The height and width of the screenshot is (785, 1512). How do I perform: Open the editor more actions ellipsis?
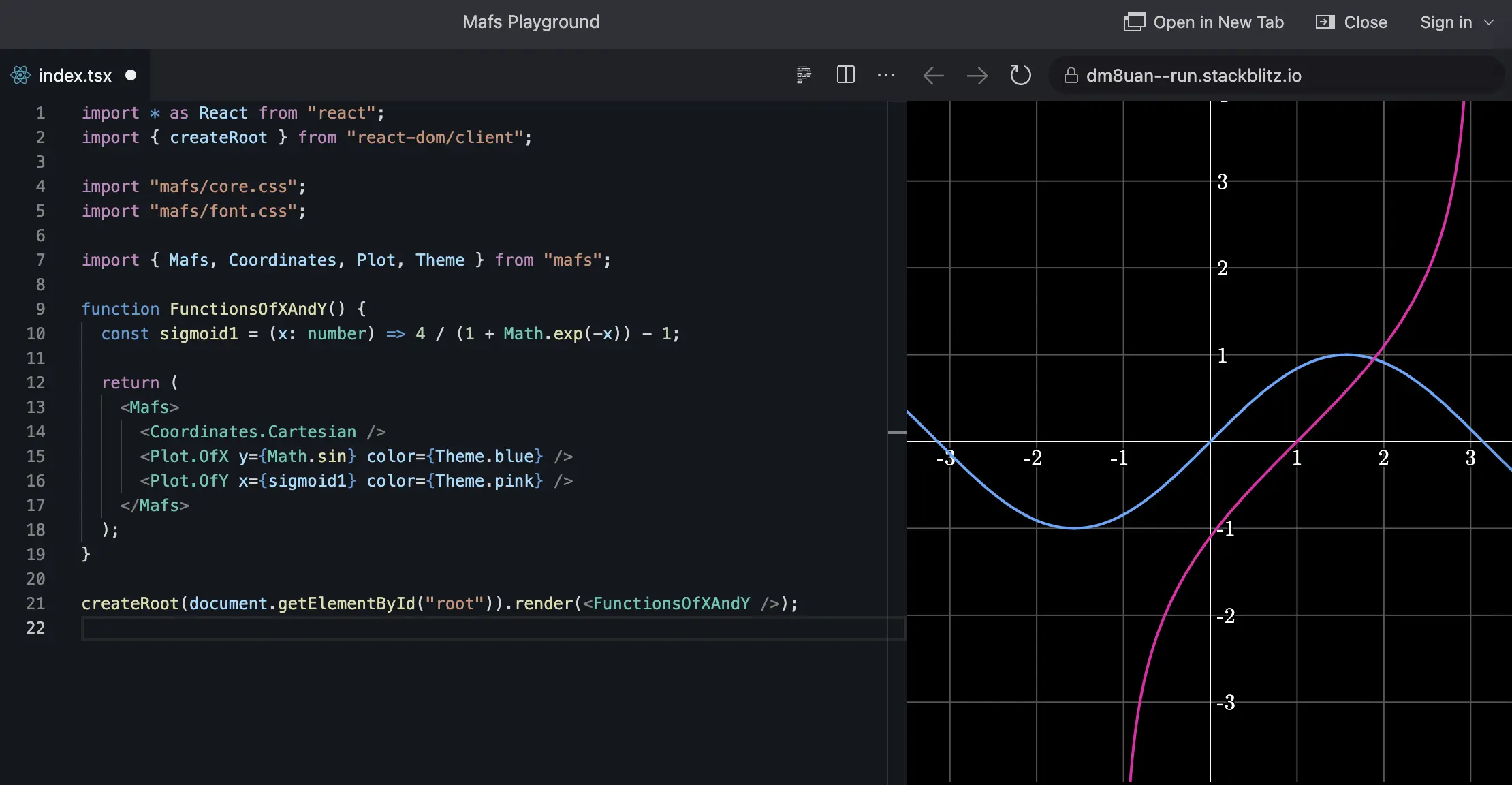pos(885,75)
